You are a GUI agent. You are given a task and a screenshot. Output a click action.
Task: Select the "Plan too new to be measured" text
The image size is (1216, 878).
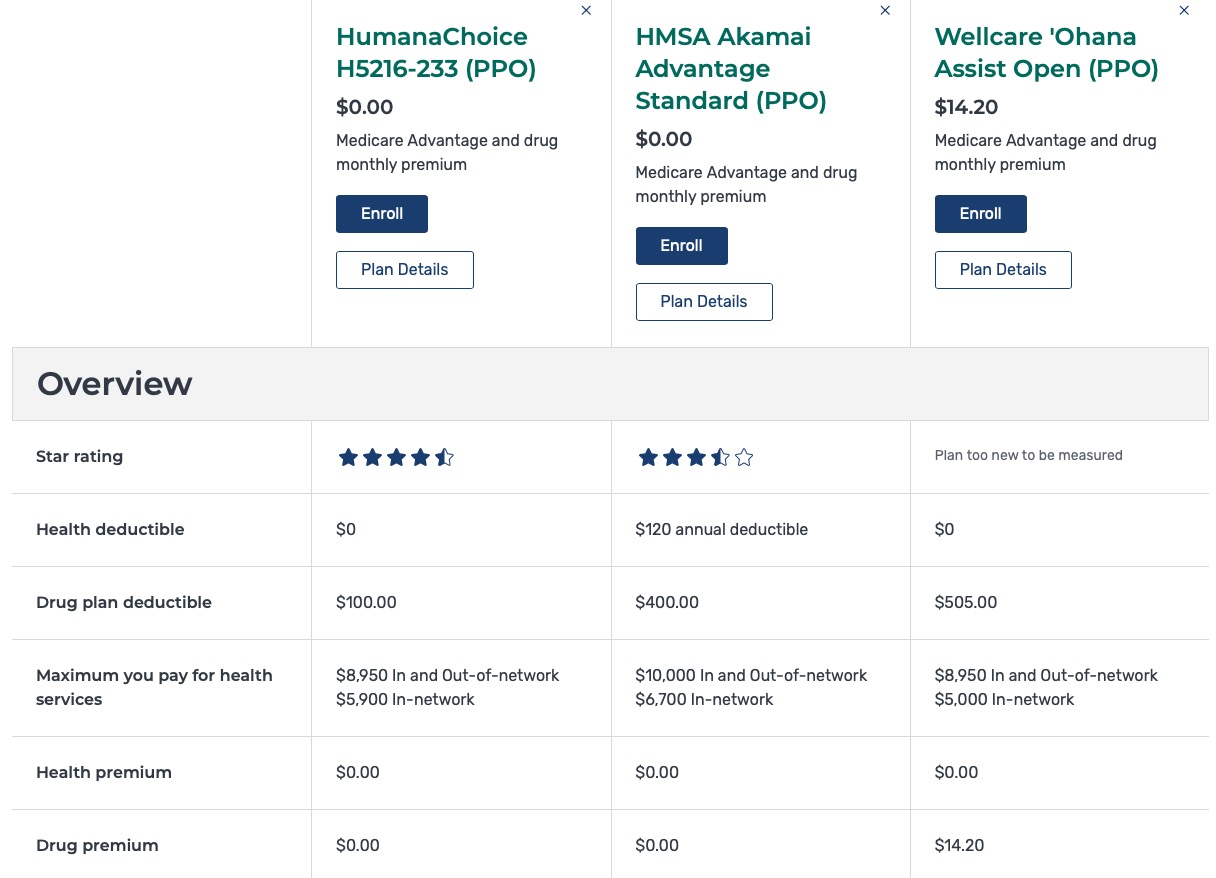1028,456
